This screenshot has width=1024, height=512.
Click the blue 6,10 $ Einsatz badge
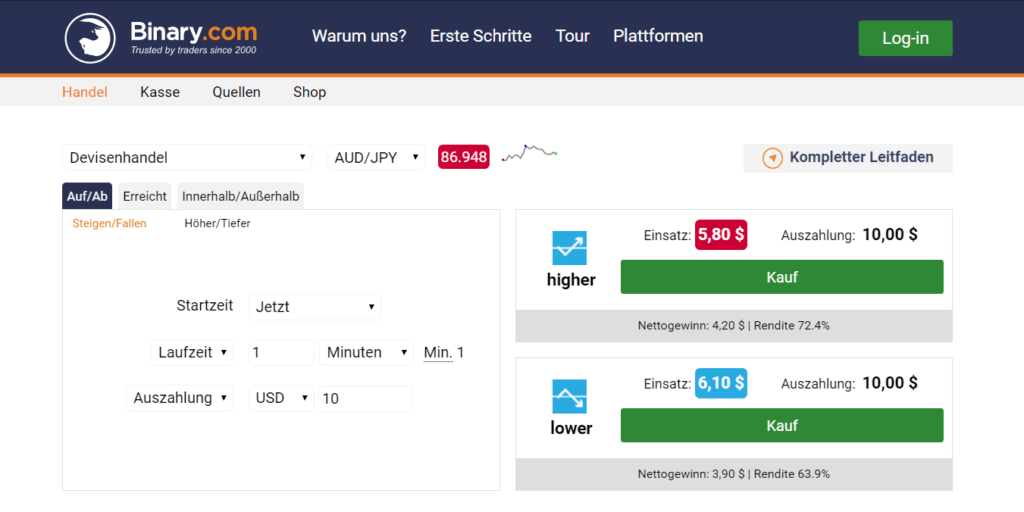pyautogui.click(x=721, y=383)
